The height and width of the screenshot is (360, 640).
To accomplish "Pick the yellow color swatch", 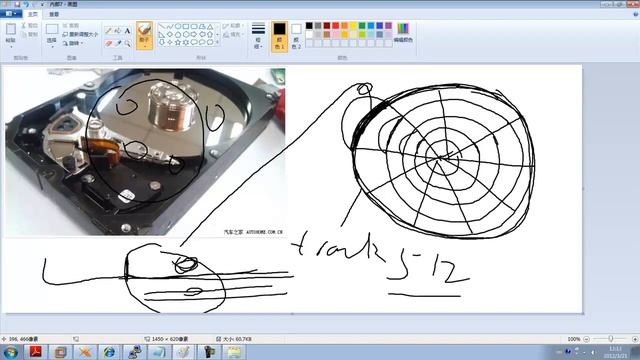I will click(x=353, y=26).
